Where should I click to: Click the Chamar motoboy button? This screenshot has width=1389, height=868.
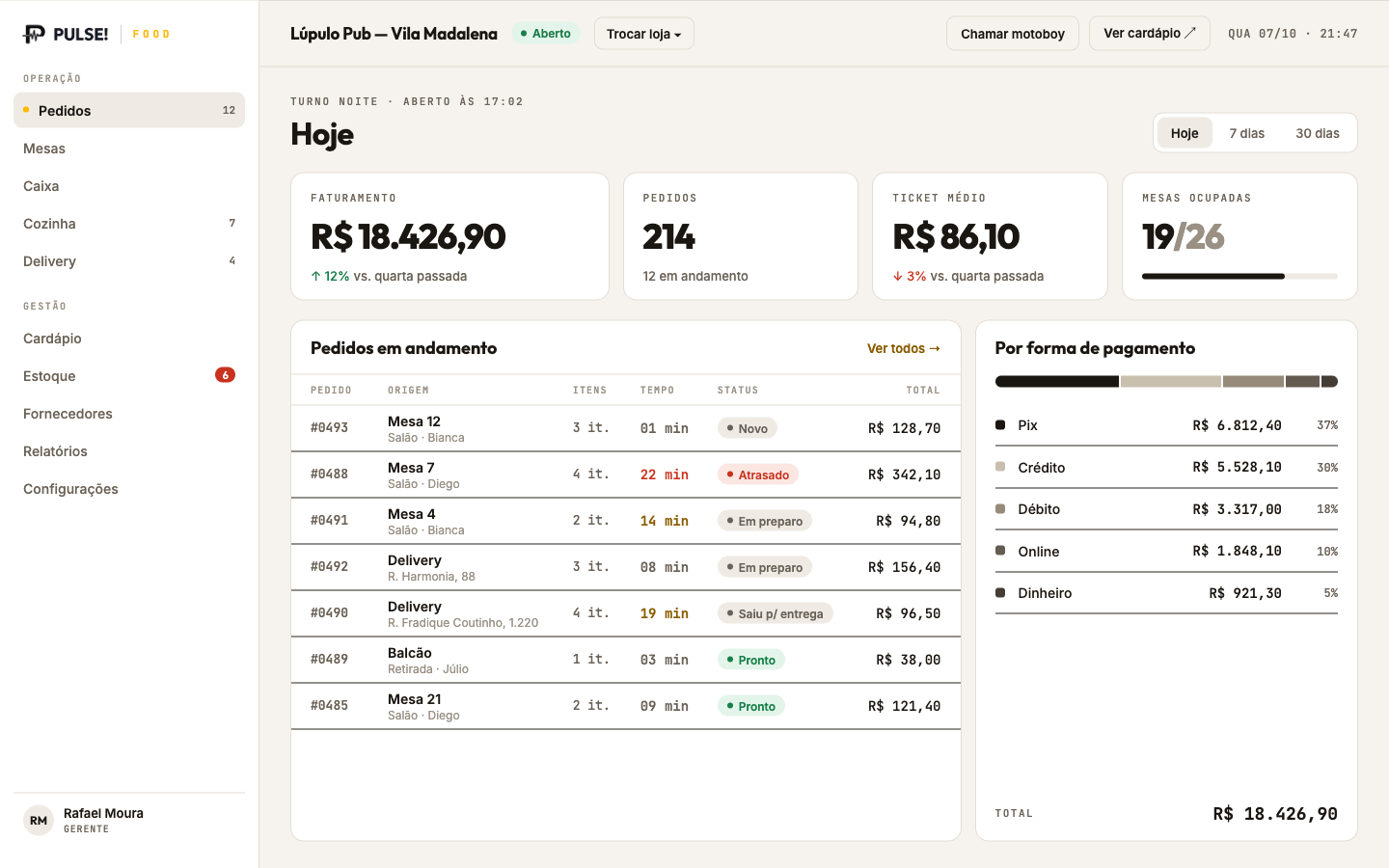pyautogui.click(x=1013, y=34)
